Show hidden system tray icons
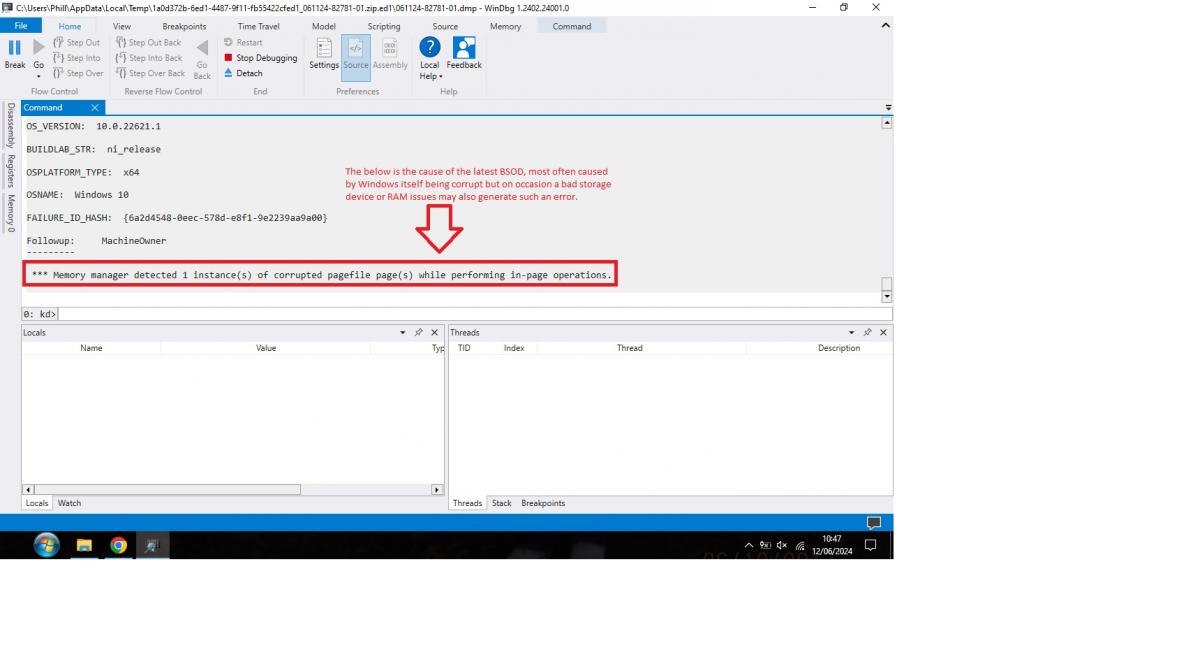 [x=749, y=545]
